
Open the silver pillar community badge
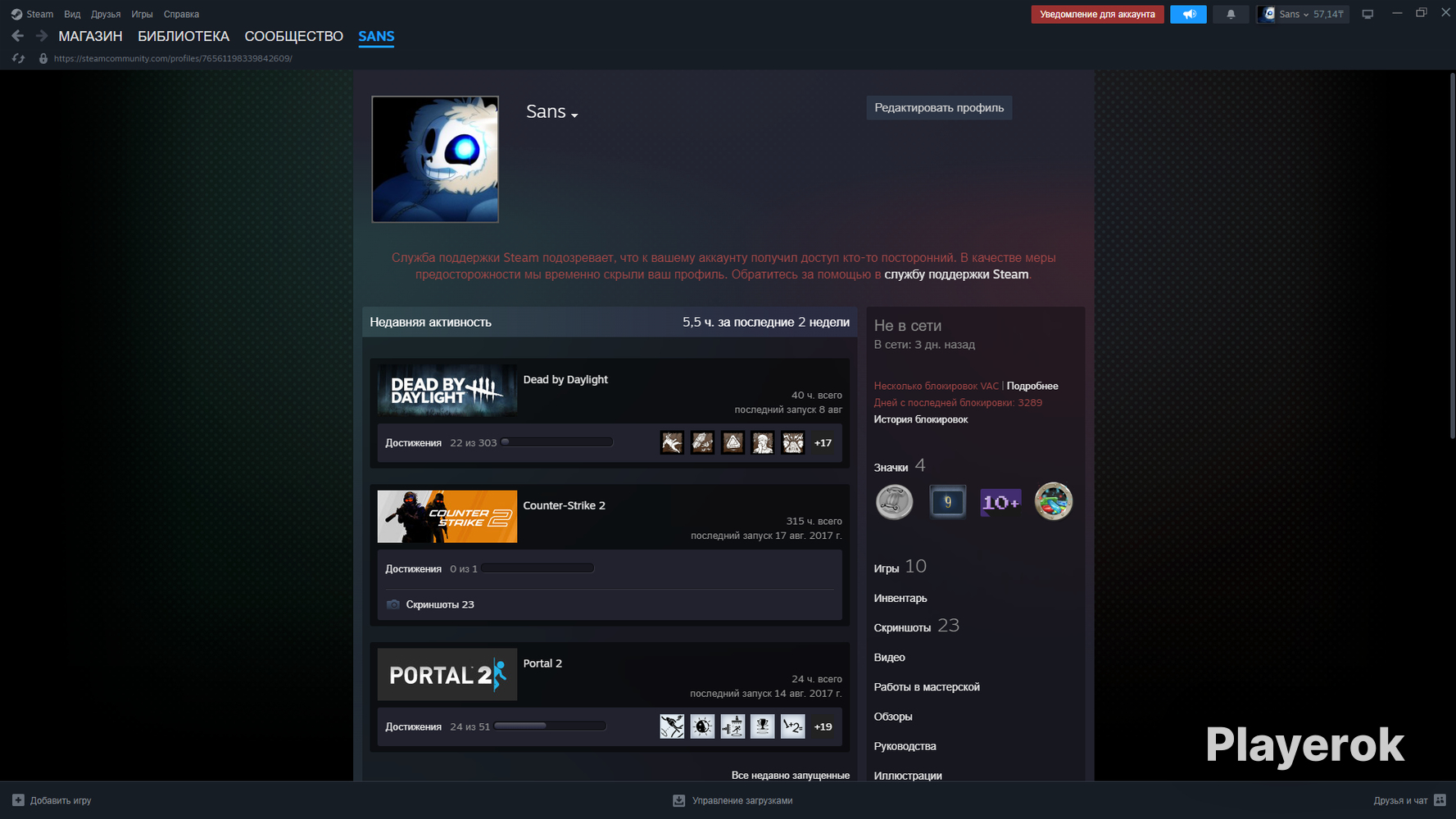pyautogui.click(x=895, y=501)
